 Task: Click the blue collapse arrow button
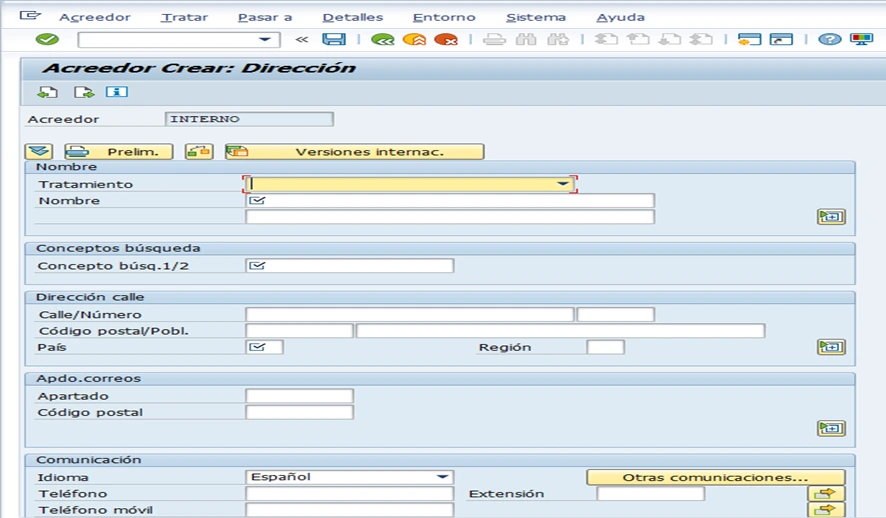pos(39,151)
